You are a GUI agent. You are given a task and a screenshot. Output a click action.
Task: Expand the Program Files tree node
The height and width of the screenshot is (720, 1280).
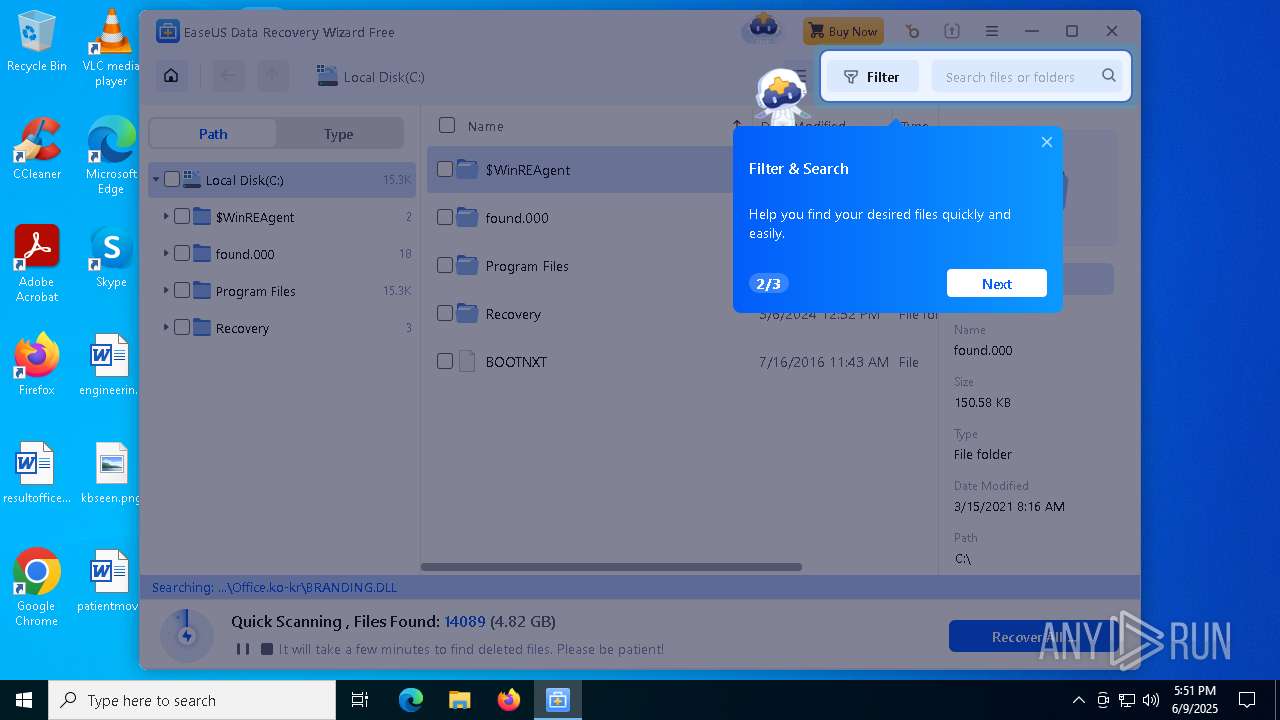coord(166,290)
